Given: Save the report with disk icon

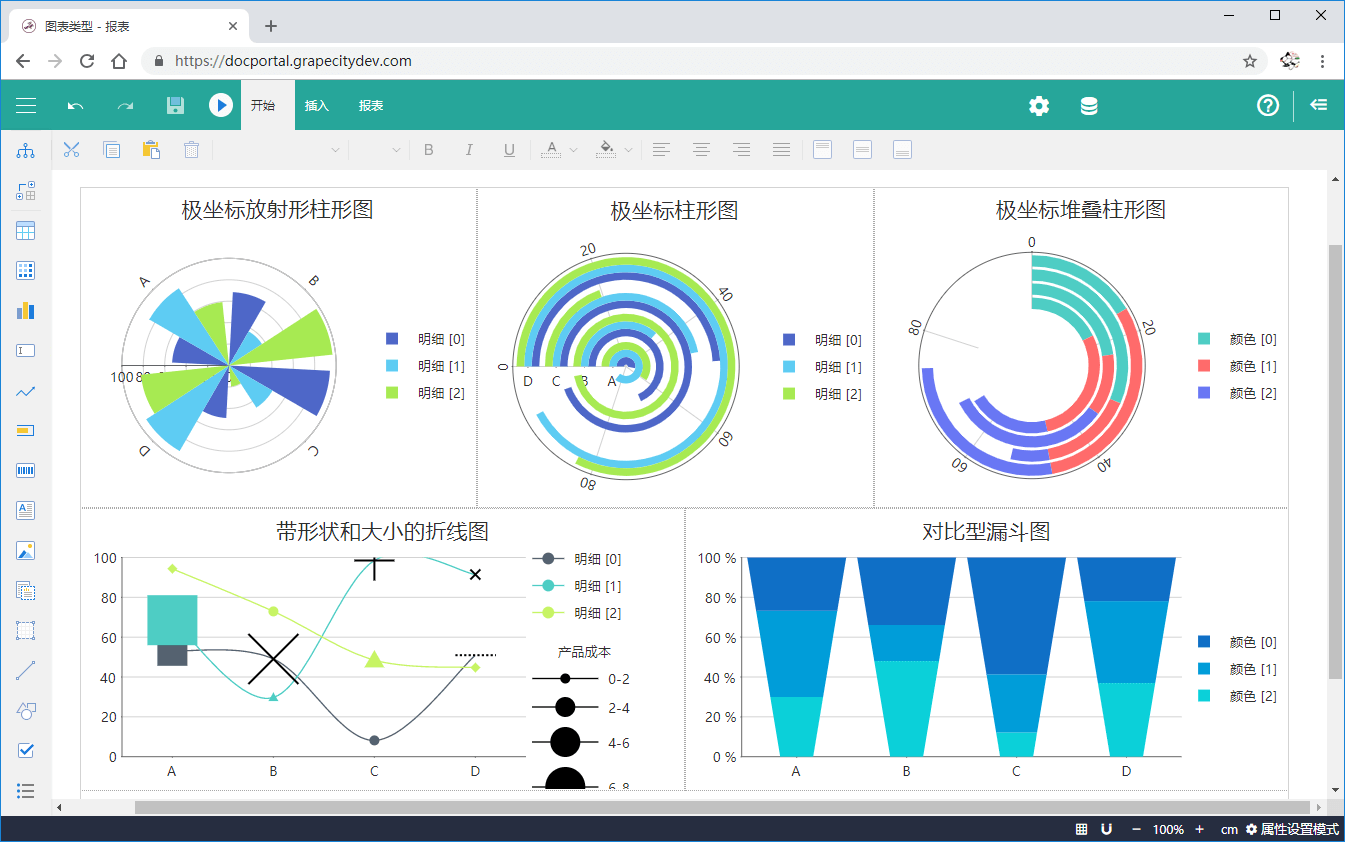Looking at the screenshot, I should pyautogui.click(x=175, y=105).
